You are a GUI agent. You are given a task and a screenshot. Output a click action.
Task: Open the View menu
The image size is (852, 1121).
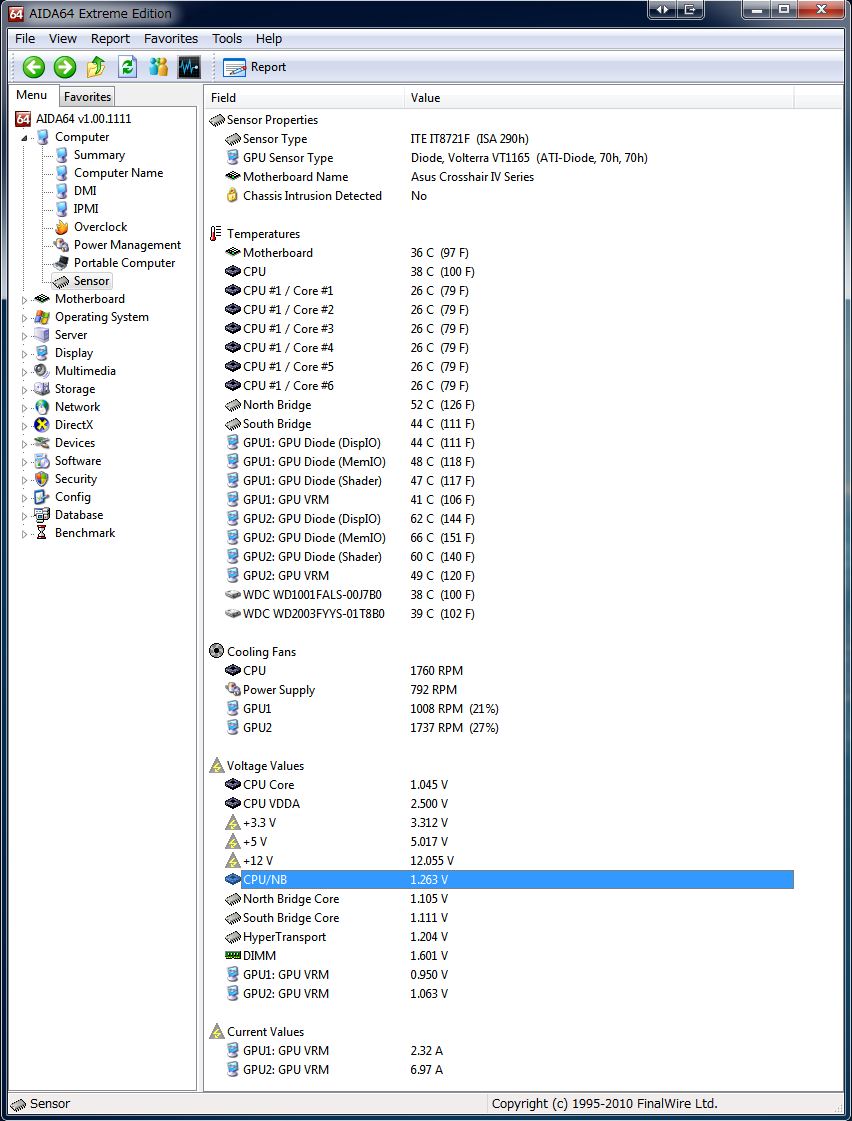(63, 39)
